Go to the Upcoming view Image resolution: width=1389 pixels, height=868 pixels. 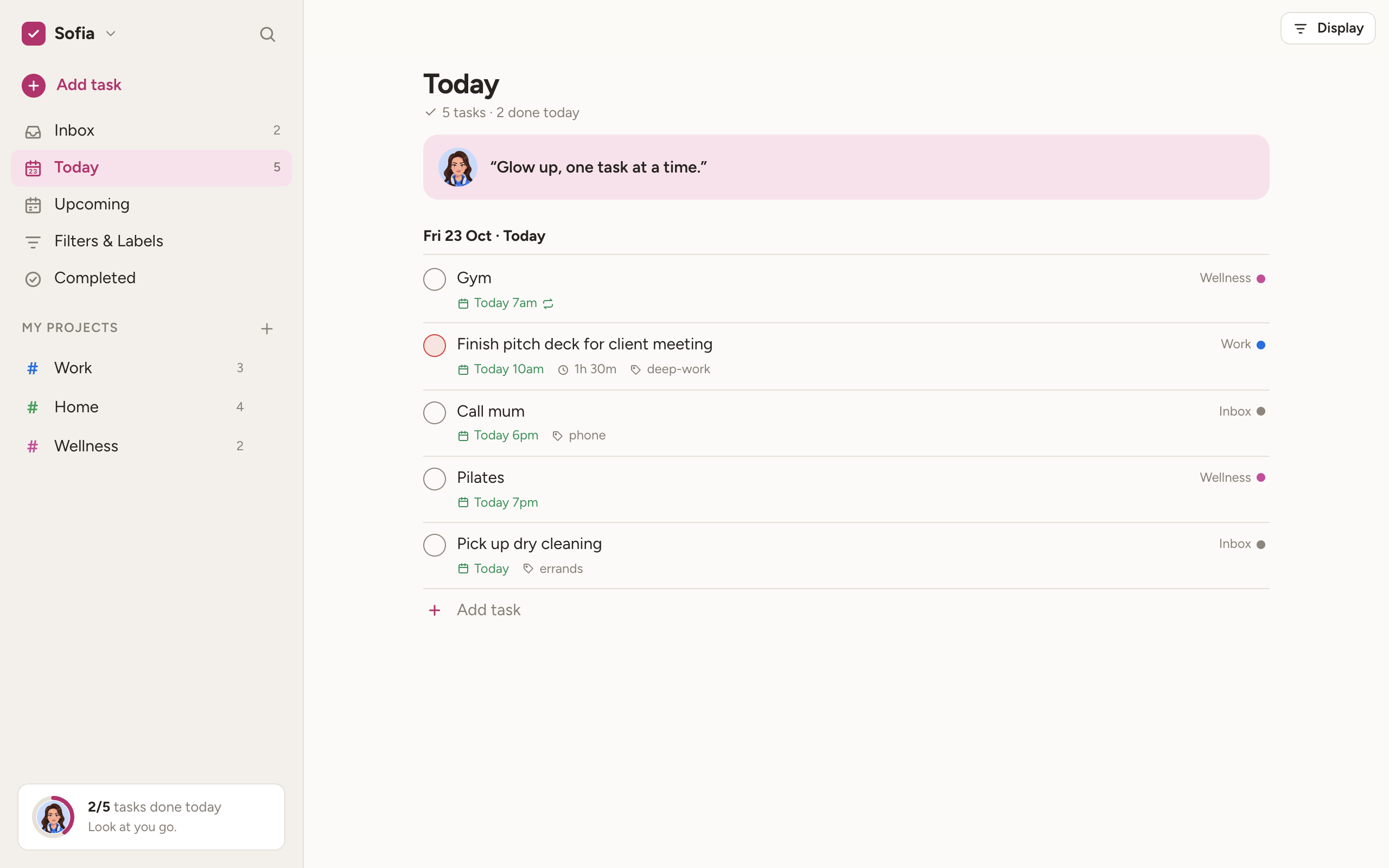click(x=151, y=205)
